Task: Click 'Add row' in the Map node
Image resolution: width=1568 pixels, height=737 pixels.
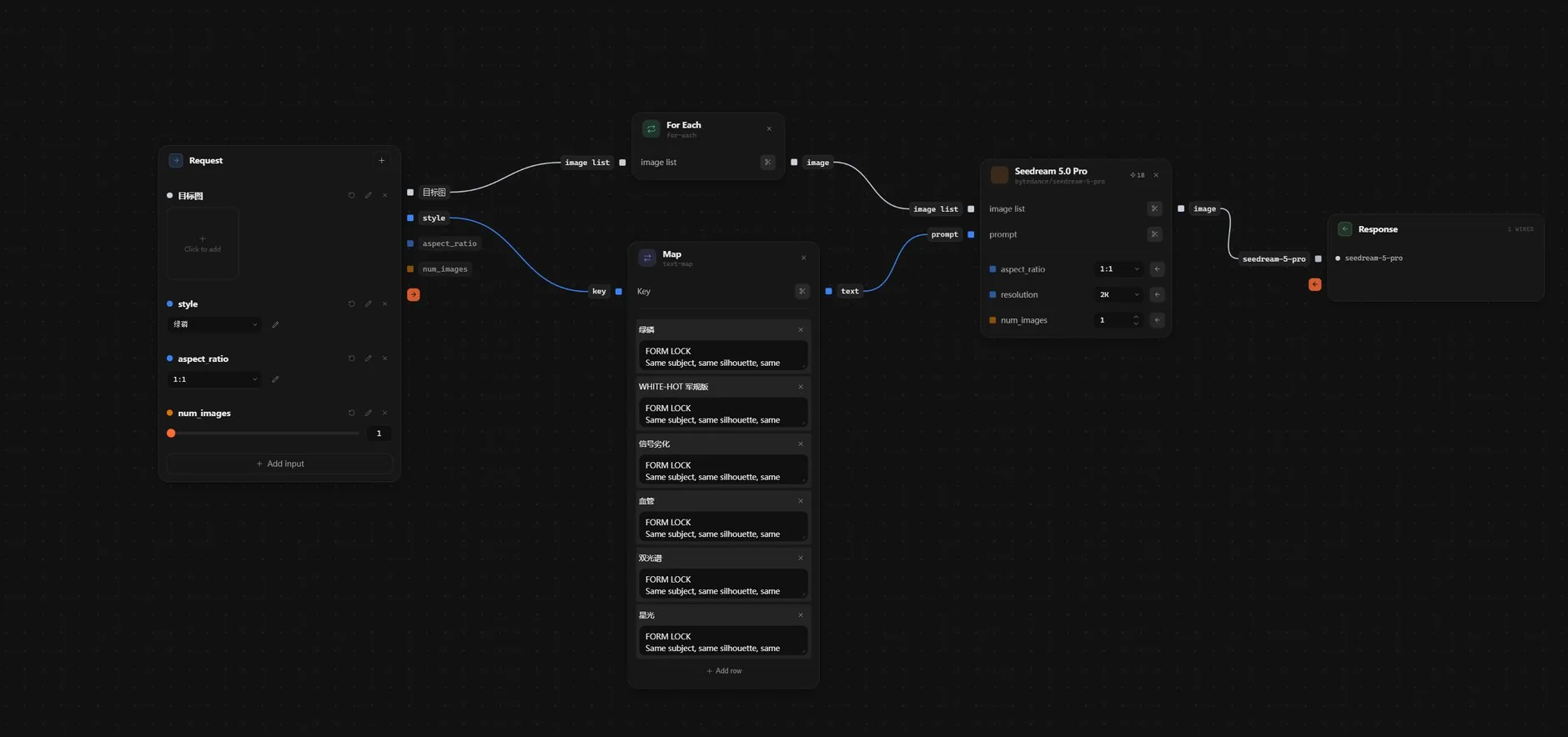Action: (724, 671)
